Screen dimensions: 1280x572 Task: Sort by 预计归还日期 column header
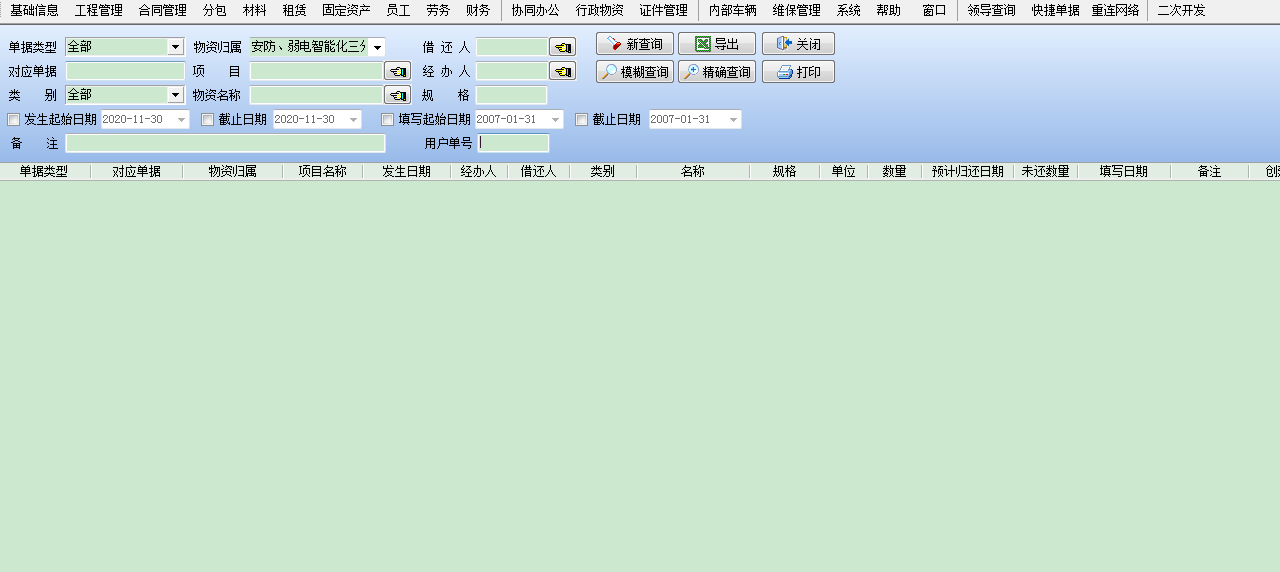point(968,171)
